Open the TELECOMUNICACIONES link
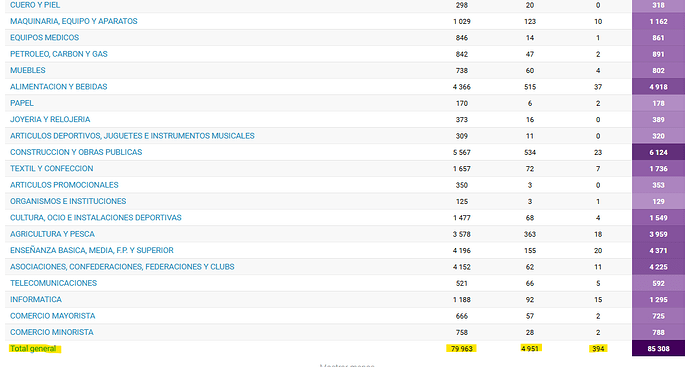Image resolution: width=690 pixels, height=367 pixels. pos(53,283)
